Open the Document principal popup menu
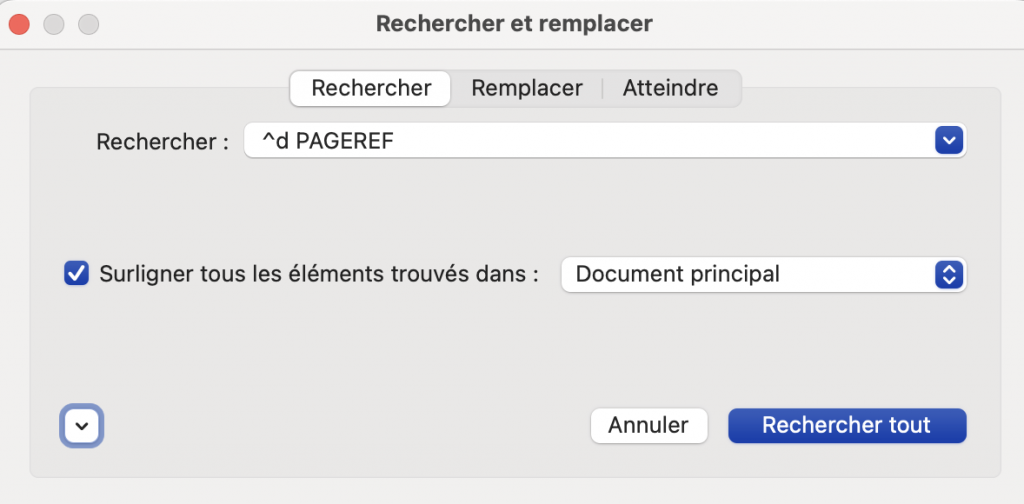Image resolution: width=1024 pixels, height=504 pixels. pyautogui.click(x=763, y=274)
